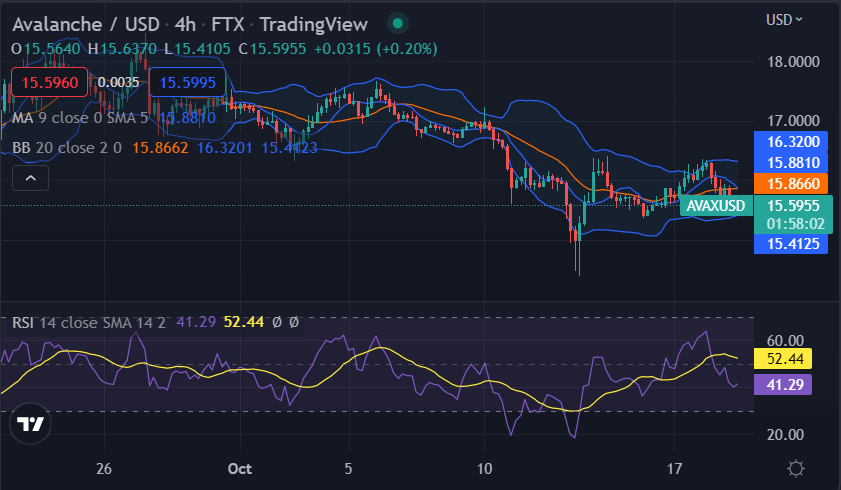Click the BB upper value 16.3201

click(225, 147)
